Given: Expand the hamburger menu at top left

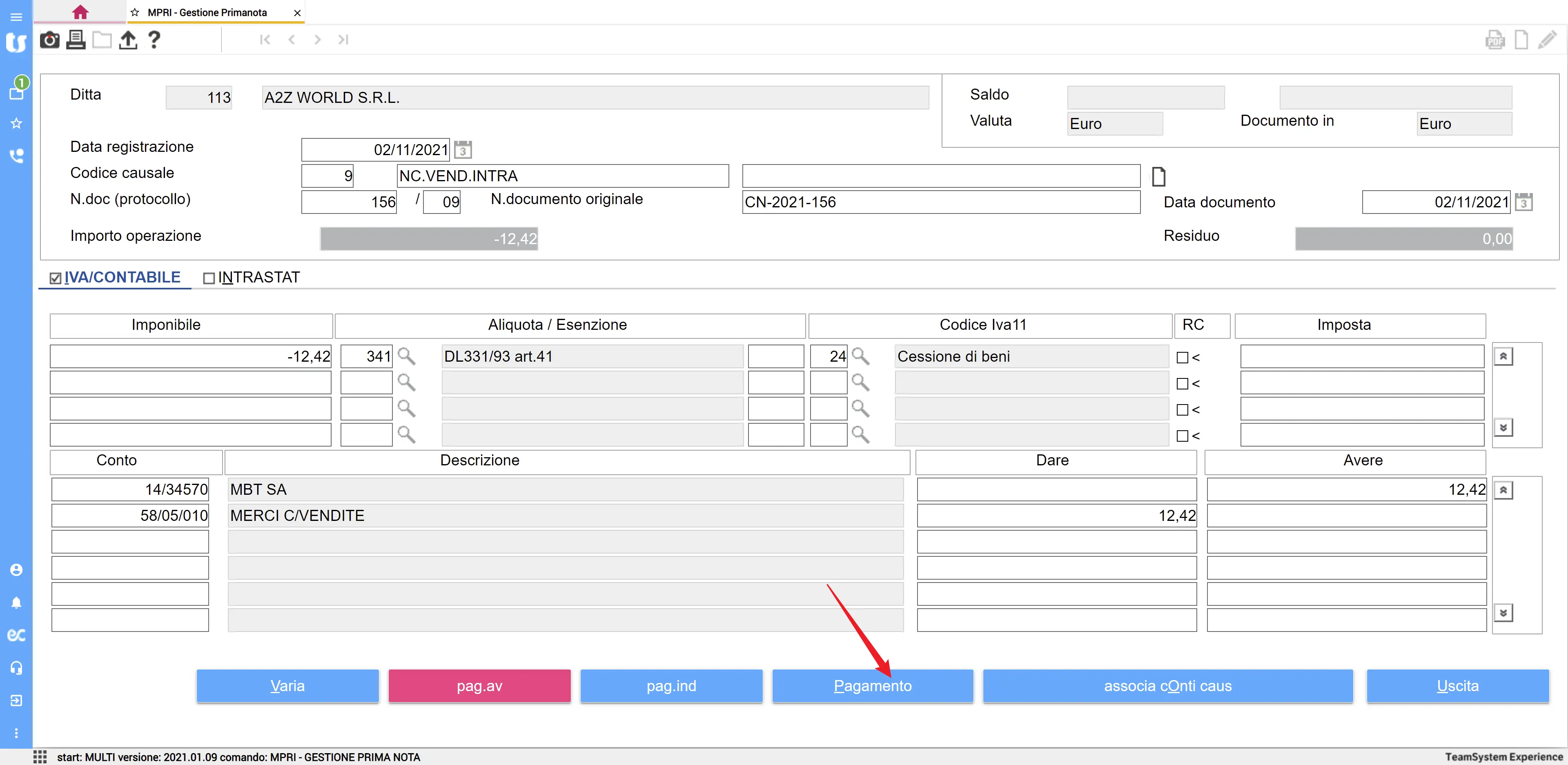Looking at the screenshot, I should [x=16, y=16].
